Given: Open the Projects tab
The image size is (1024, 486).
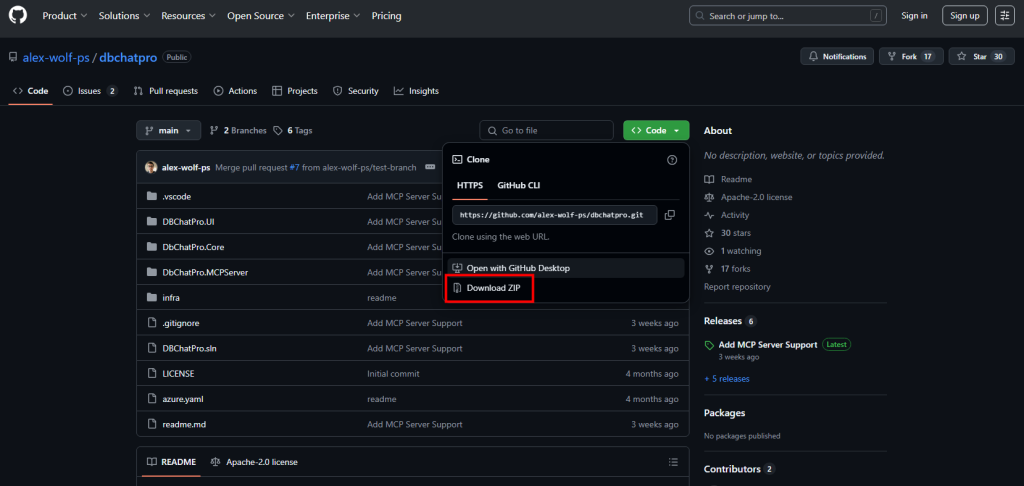Looking at the screenshot, I should pyautogui.click(x=295, y=91).
